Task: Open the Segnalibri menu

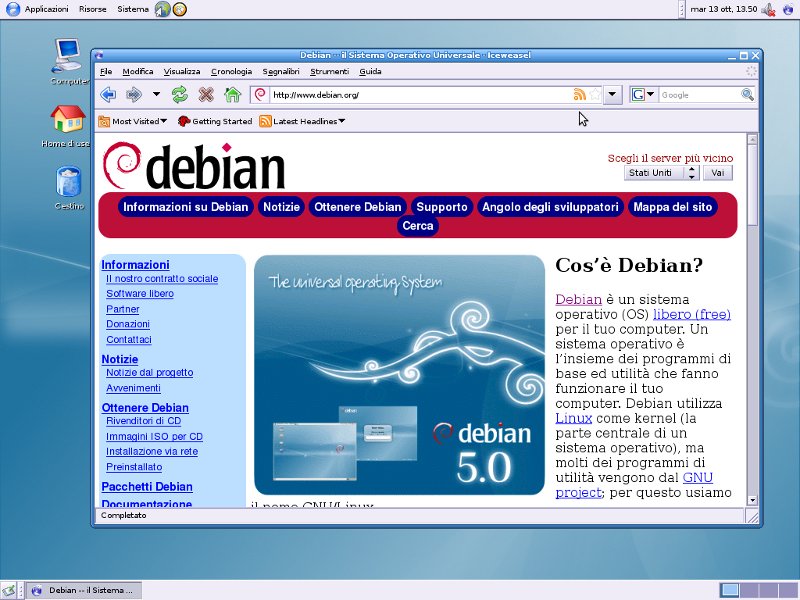Action: click(281, 71)
